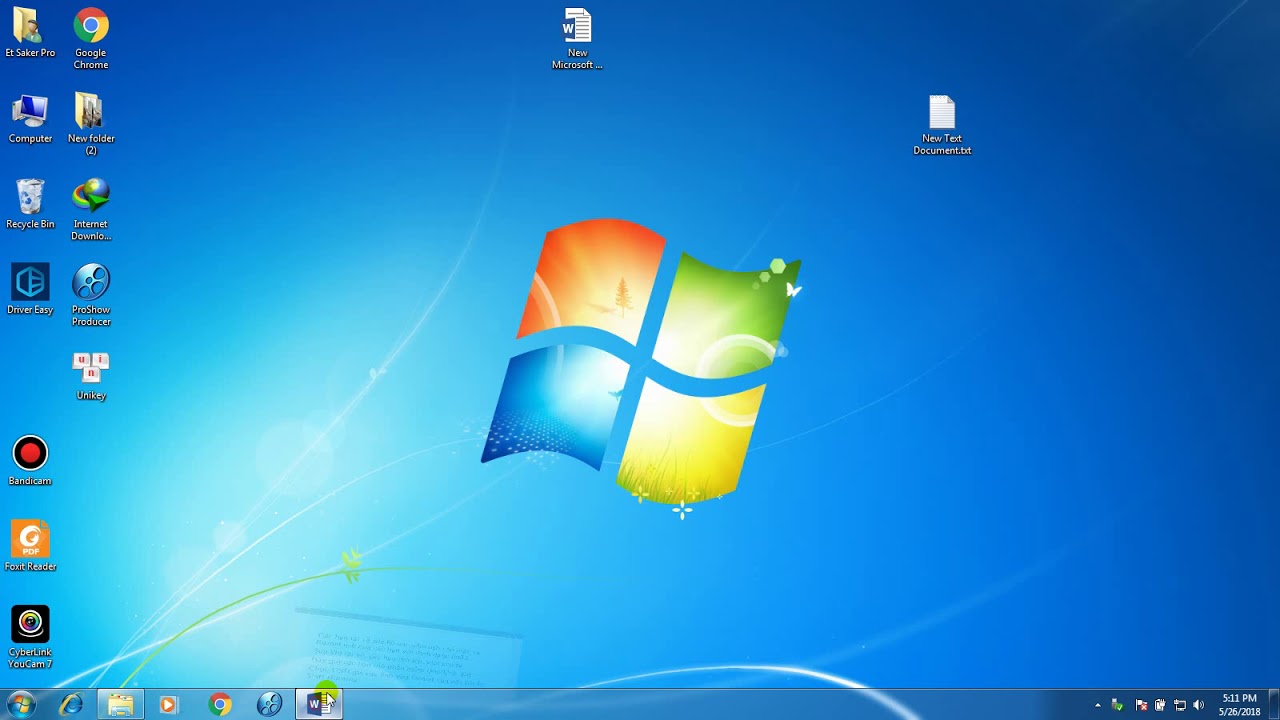The height and width of the screenshot is (720, 1280).
Task: Click the power battery tray icon
Action: click(1160, 706)
